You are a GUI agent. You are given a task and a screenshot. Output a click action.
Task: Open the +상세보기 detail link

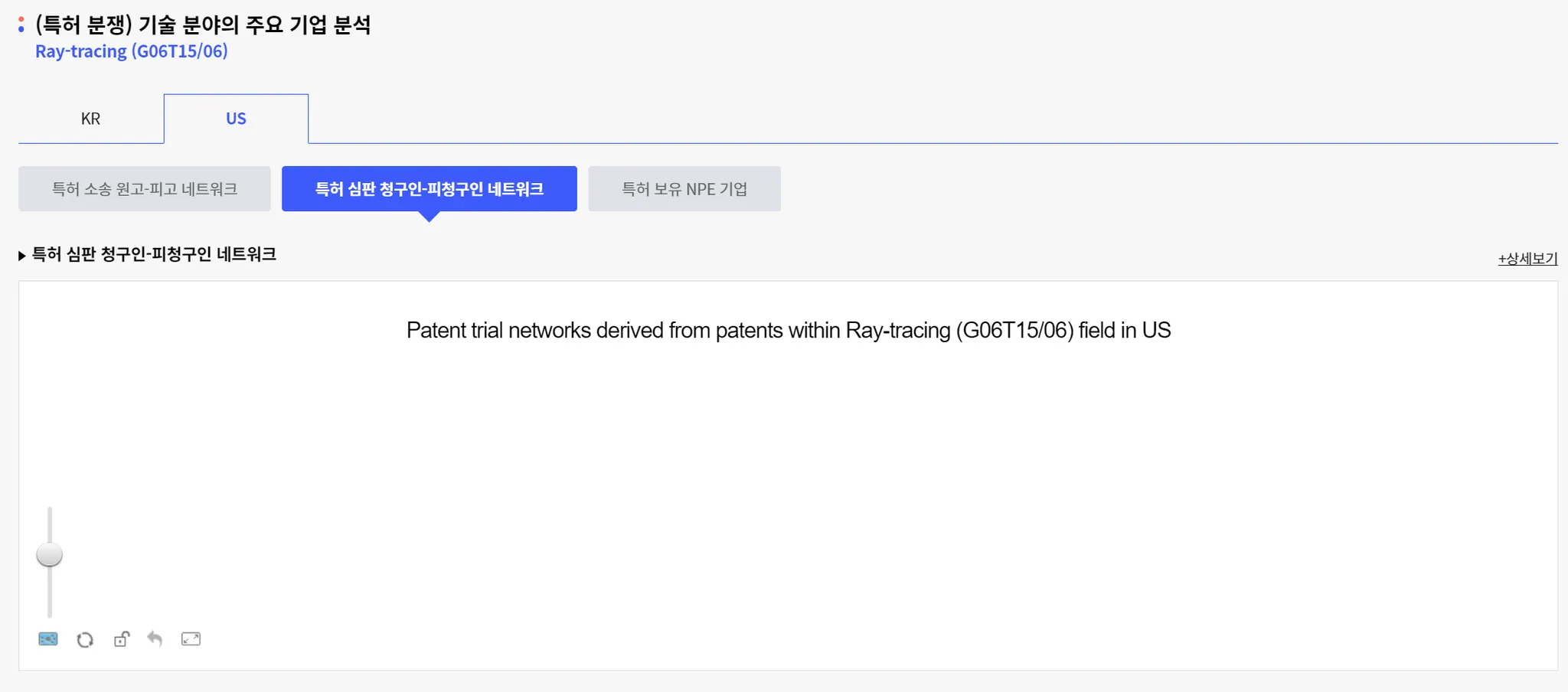tap(1527, 259)
